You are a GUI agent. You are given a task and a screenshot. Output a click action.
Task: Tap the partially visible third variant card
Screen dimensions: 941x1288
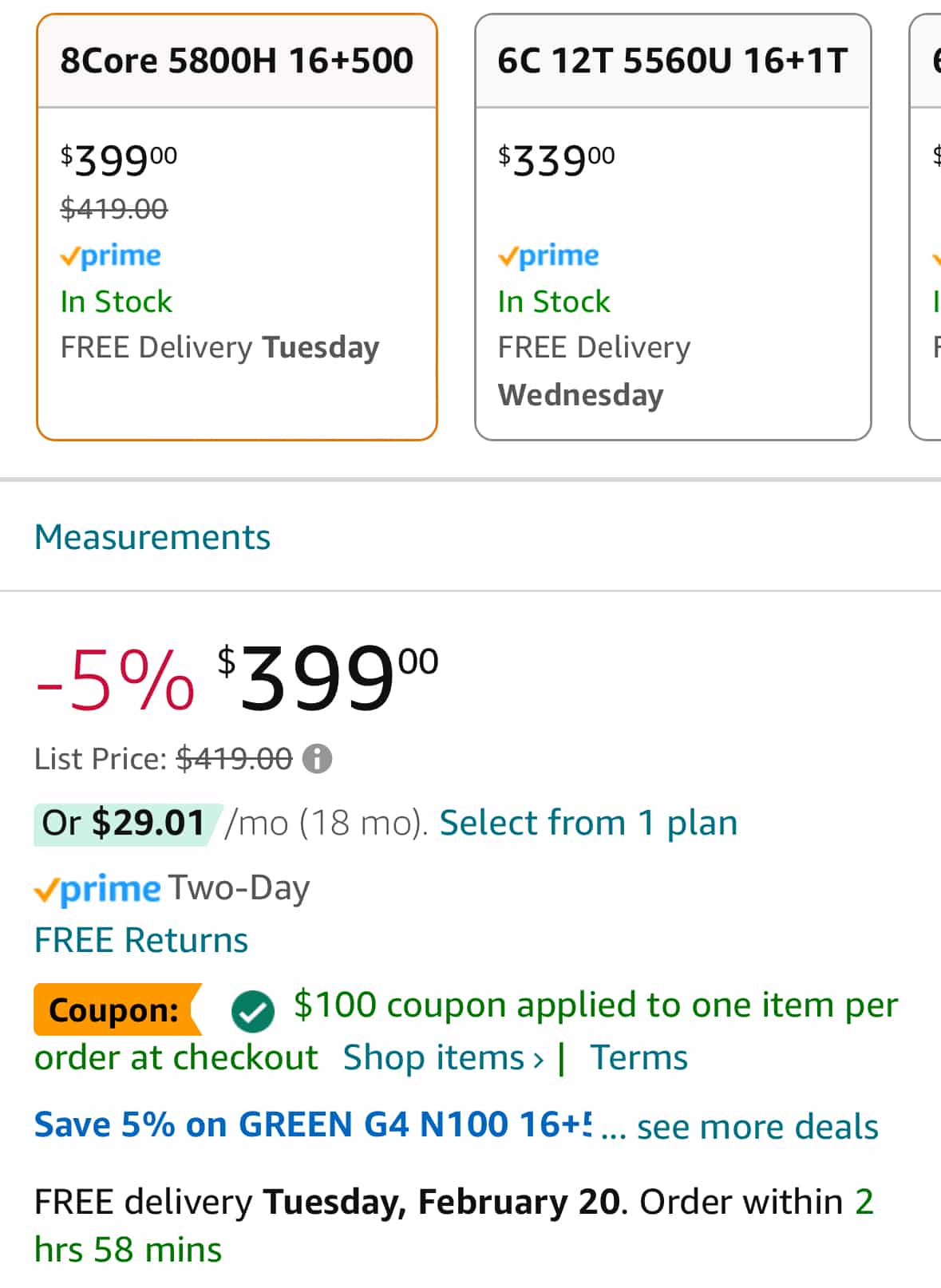(926, 227)
